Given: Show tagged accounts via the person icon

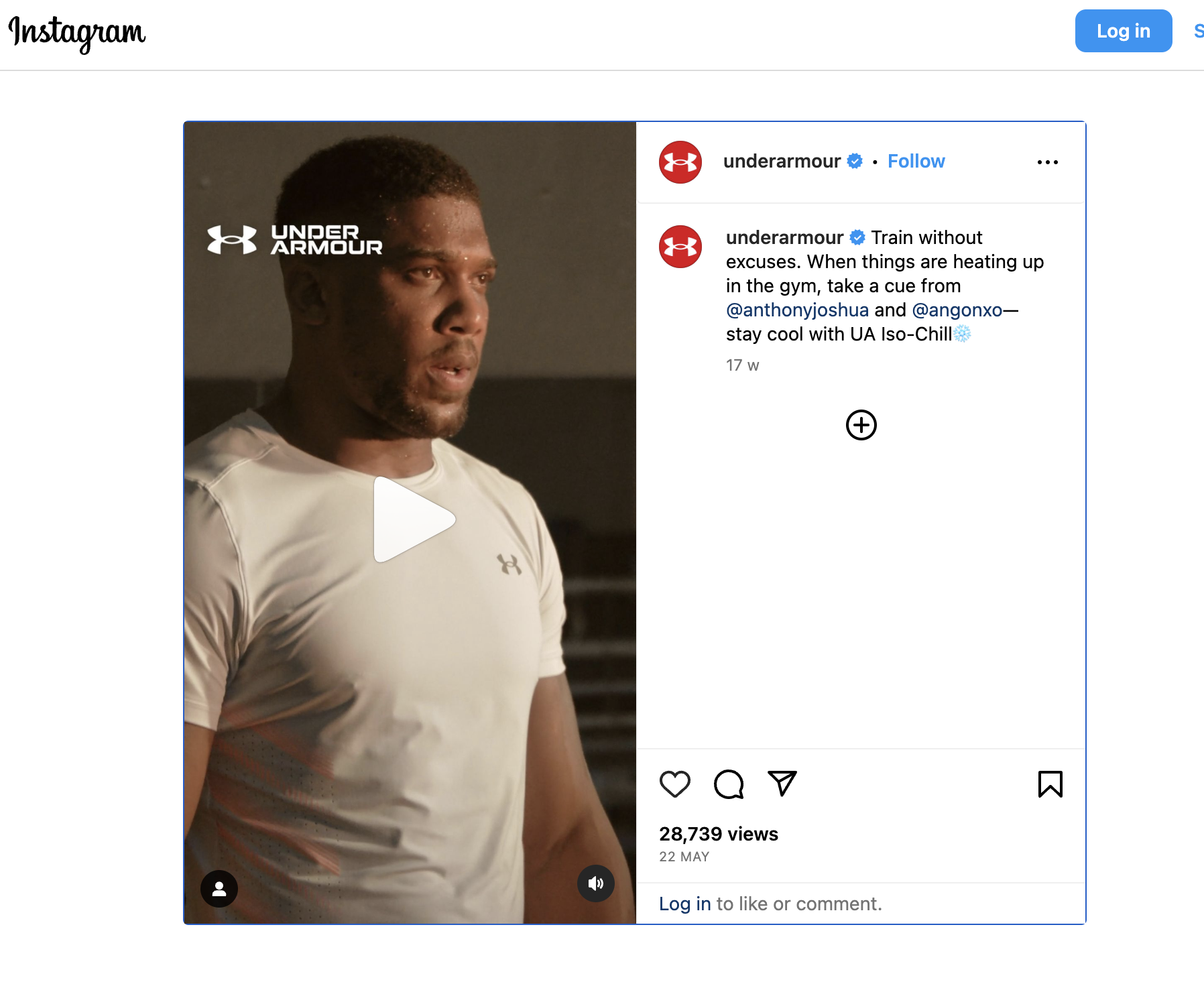Looking at the screenshot, I should click(x=219, y=887).
